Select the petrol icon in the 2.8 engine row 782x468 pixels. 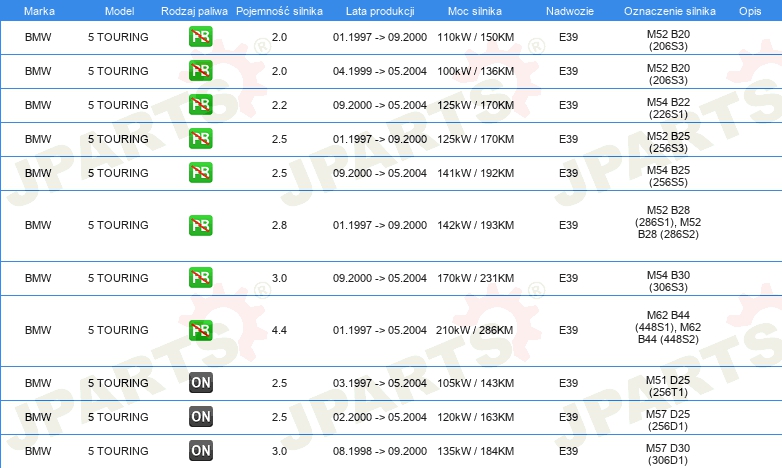pos(200,225)
